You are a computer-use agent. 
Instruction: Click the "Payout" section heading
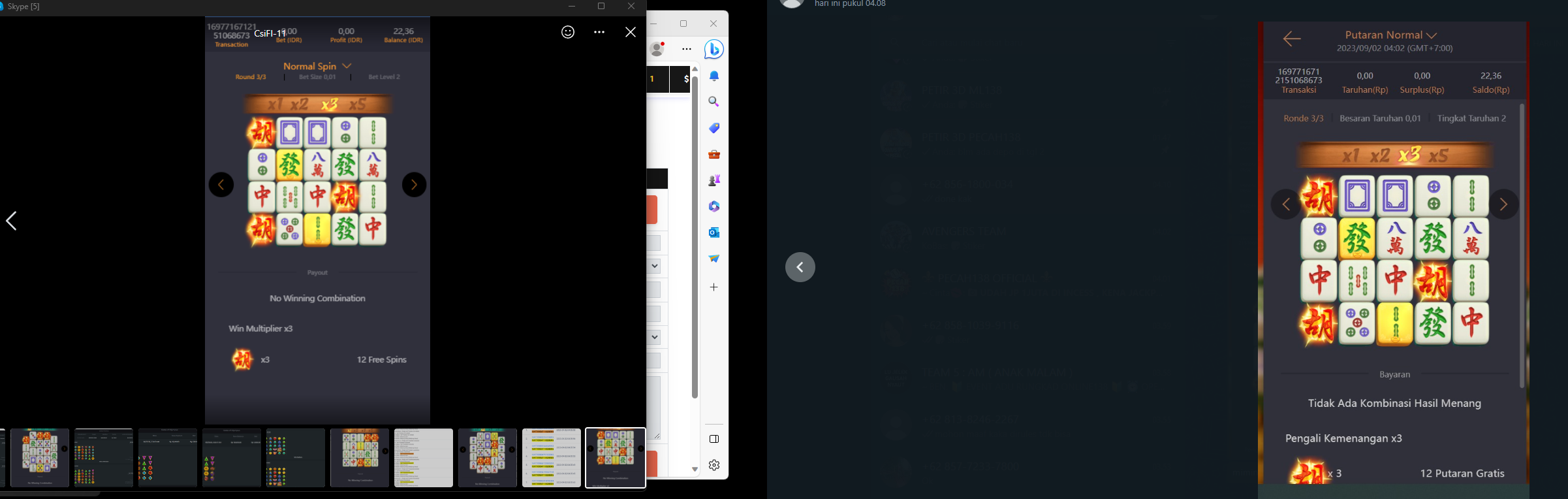[317, 272]
